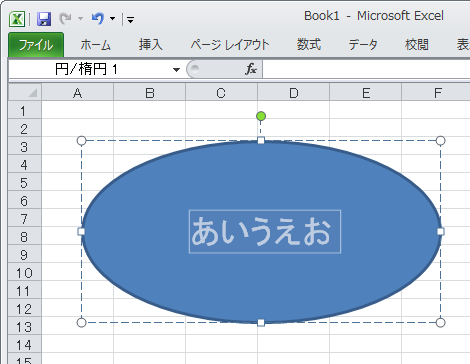Click the top middle sizing handle
The width and height of the screenshot is (470, 364).
pos(261,140)
